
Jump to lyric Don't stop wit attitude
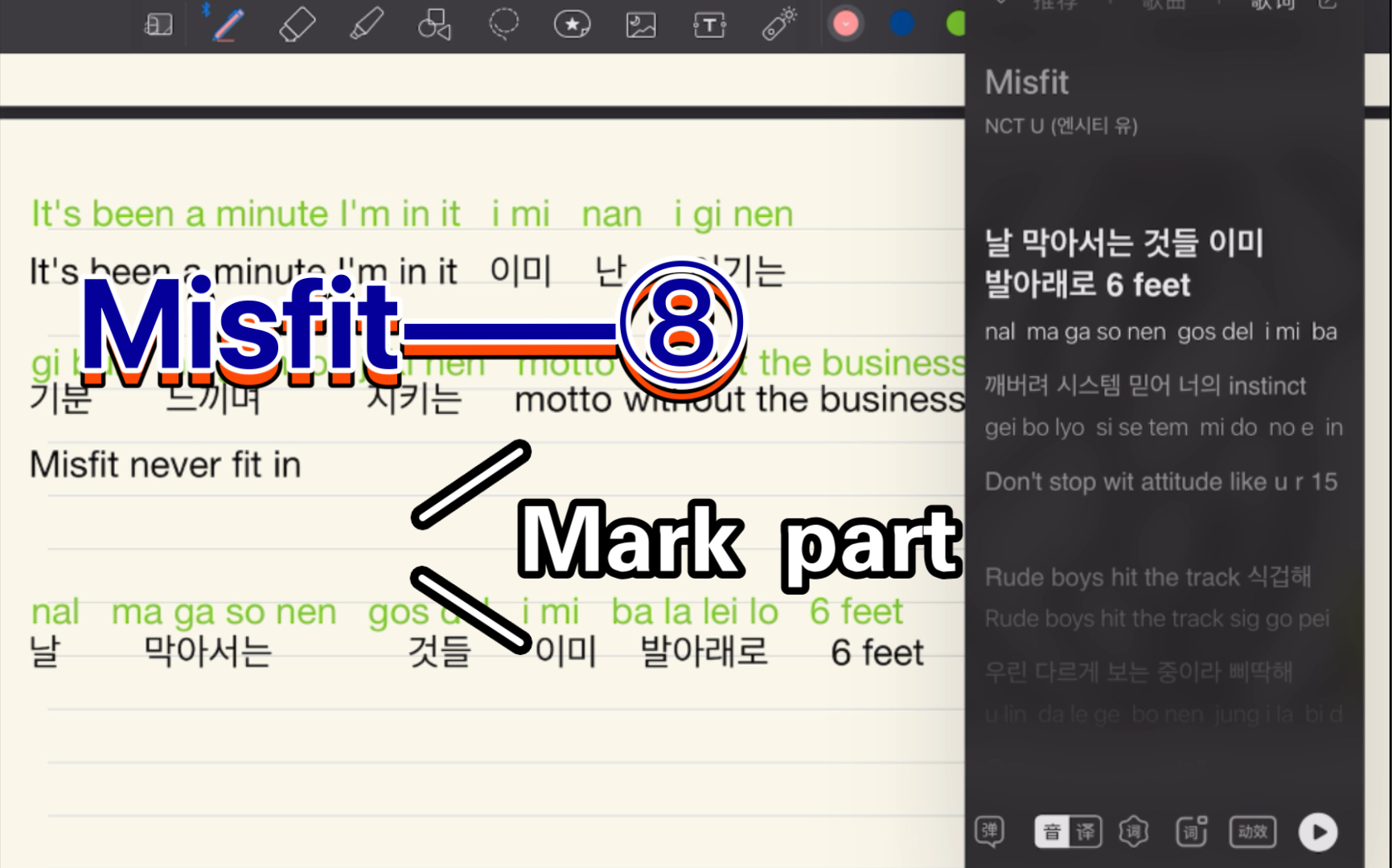[1161, 481]
